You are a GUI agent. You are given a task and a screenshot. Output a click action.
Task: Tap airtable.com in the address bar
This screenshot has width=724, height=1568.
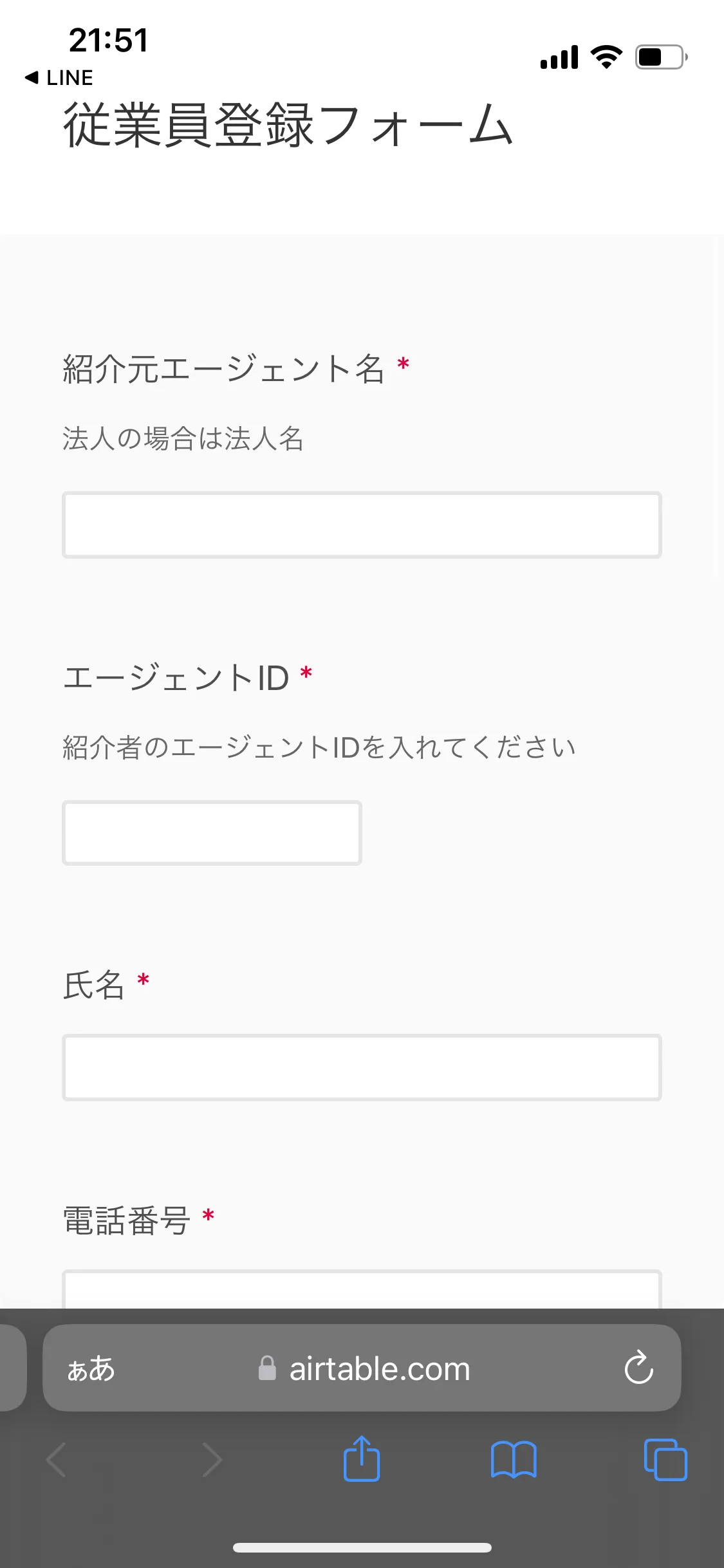380,1368
